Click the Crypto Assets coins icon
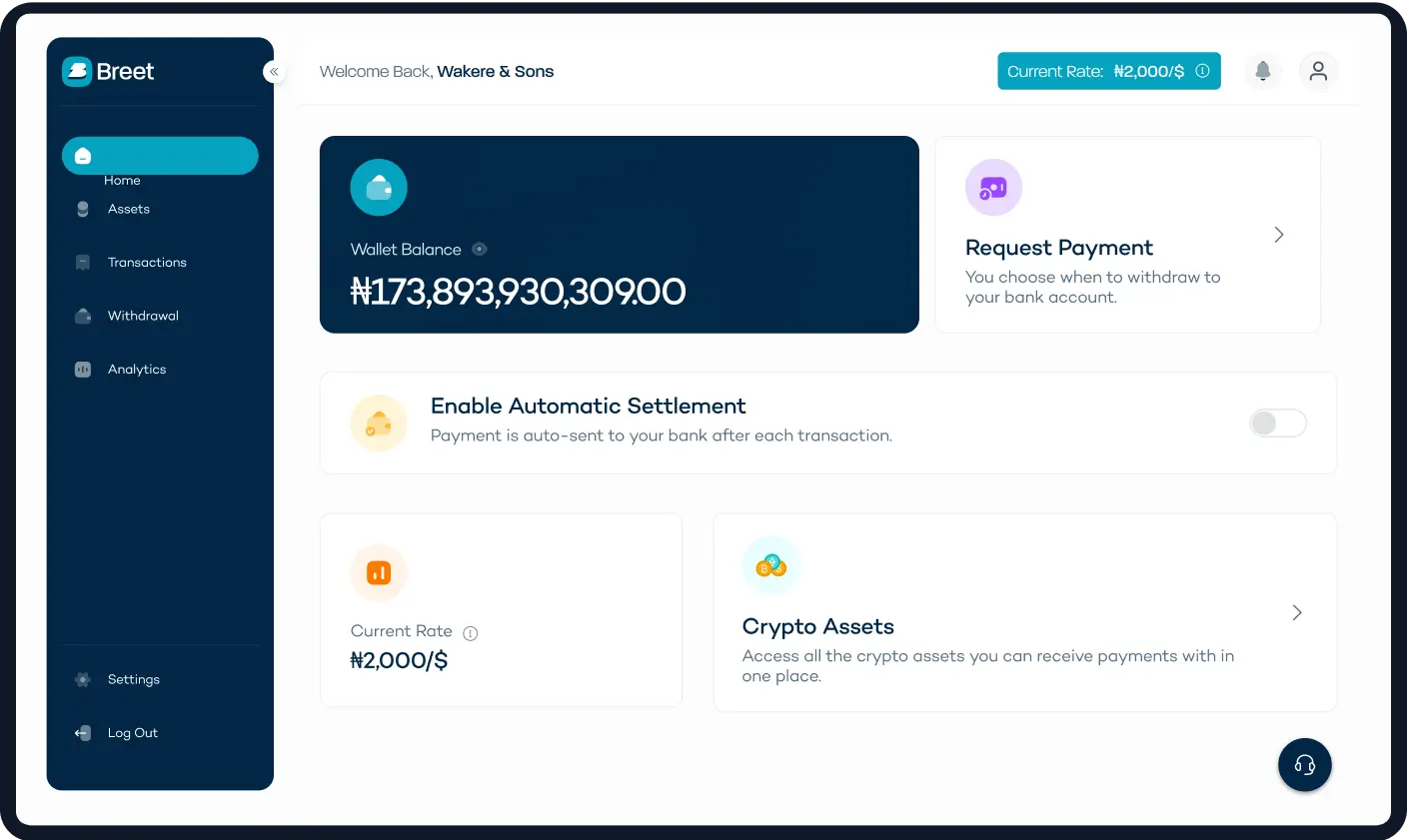The height and width of the screenshot is (840, 1407). (770, 565)
